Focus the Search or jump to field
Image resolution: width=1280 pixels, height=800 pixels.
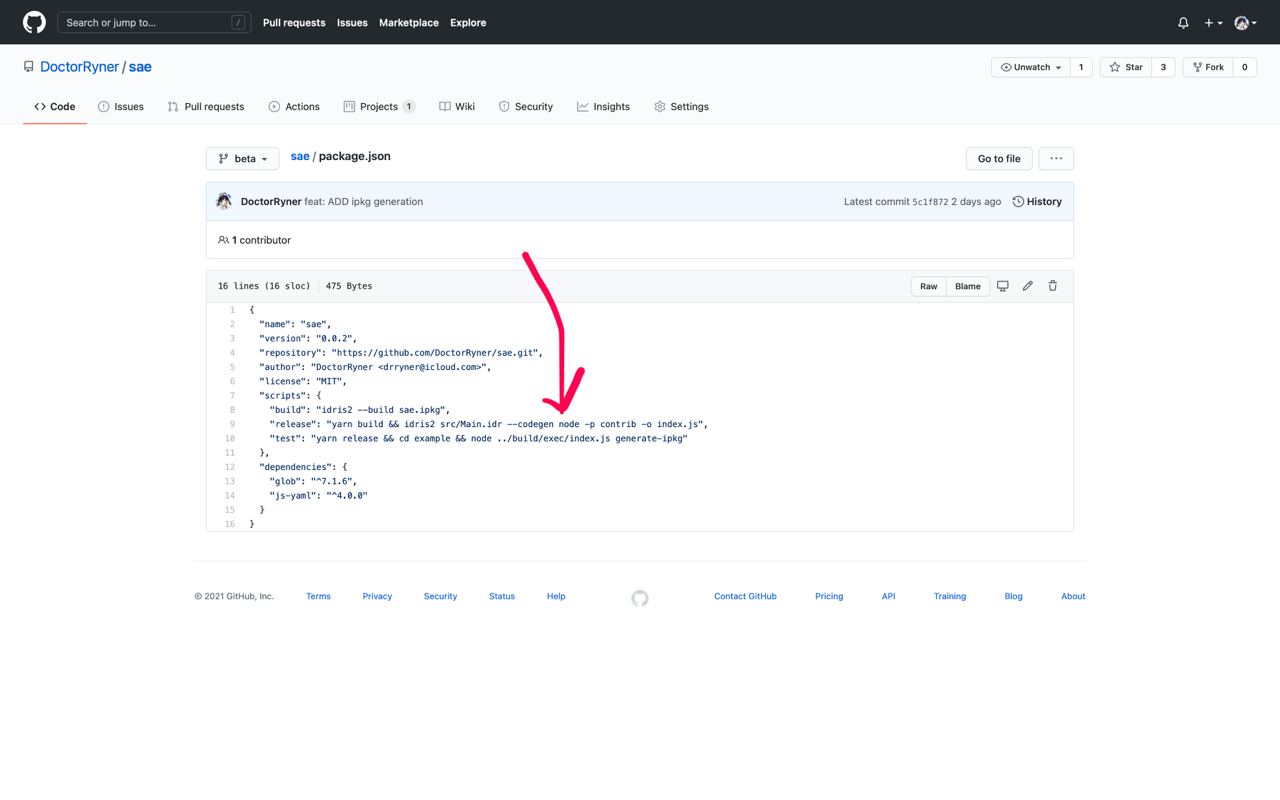(x=152, y=22)
